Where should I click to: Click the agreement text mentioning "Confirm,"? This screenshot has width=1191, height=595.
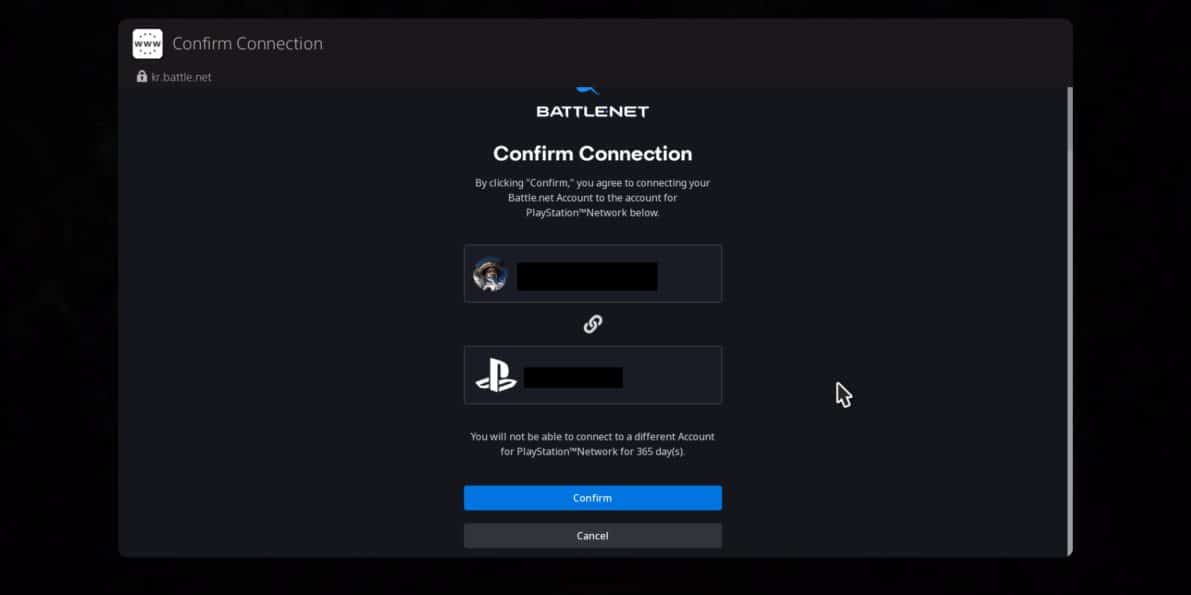(592, 198)
